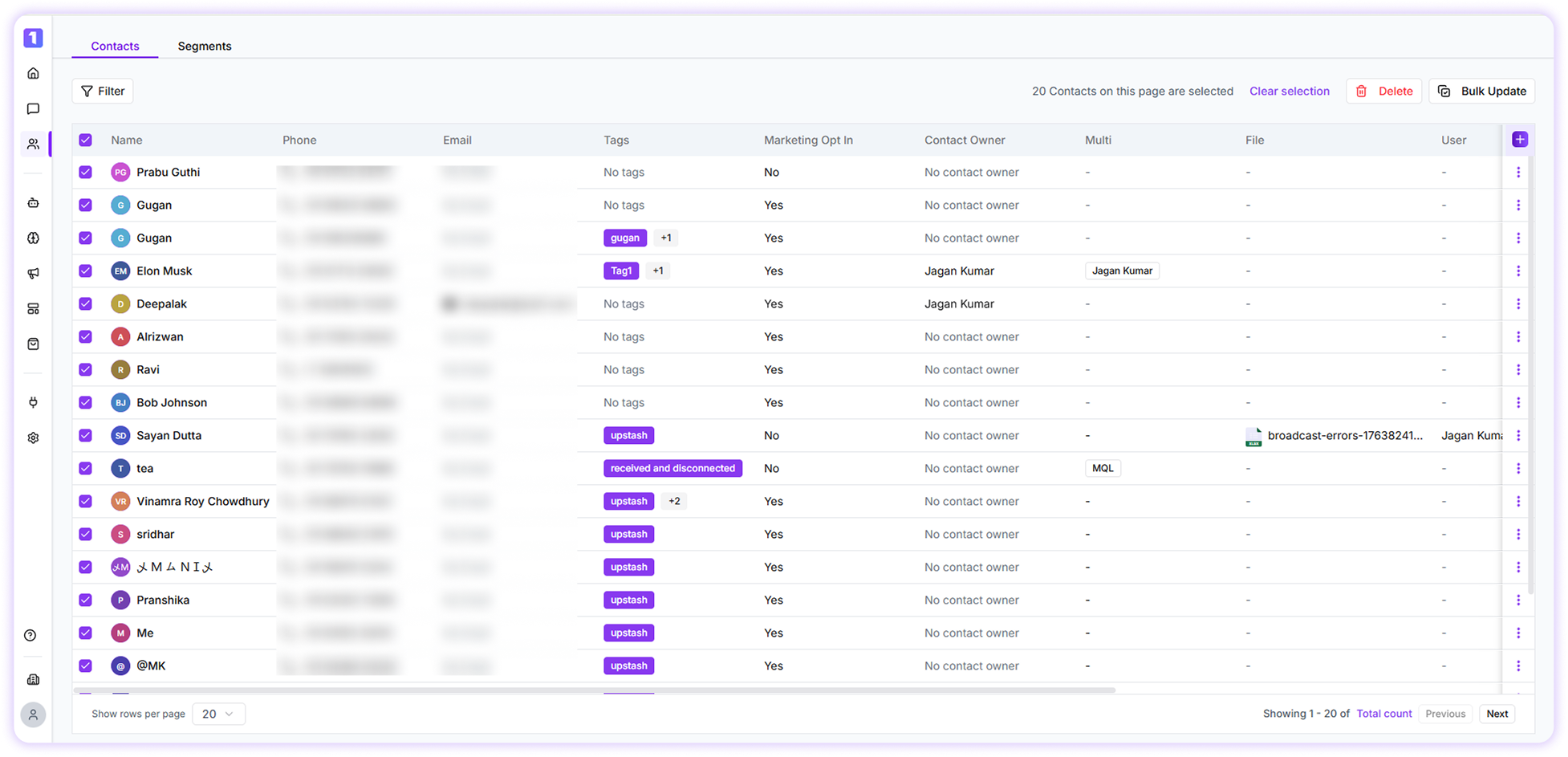1568x757 pixels.
Task: Click the Name column header
Action: tap(127, 140)
